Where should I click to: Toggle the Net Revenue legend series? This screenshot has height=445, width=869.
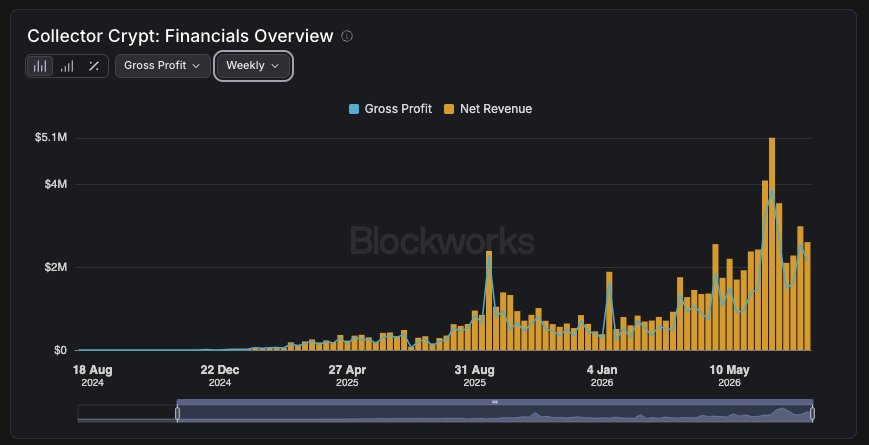point(488,109)
